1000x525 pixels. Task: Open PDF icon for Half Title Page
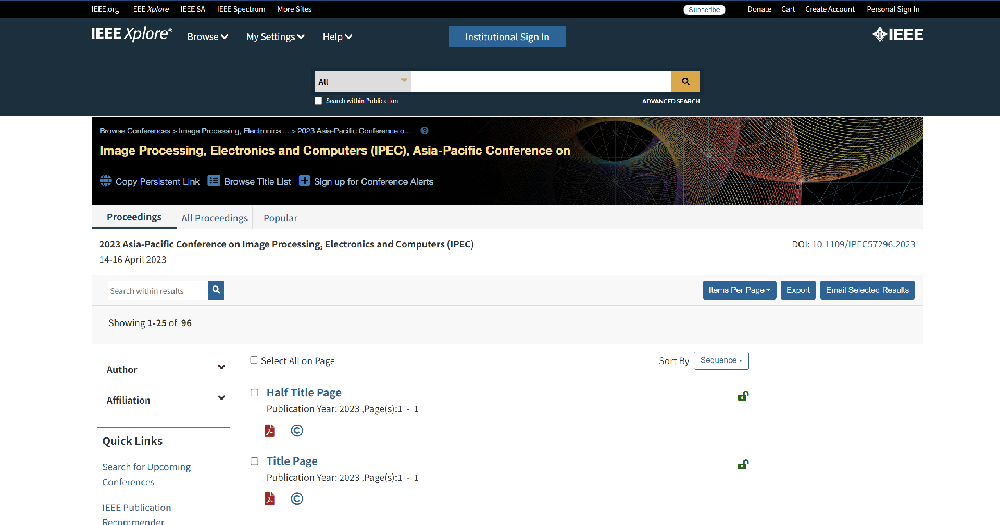pos(269,431)
